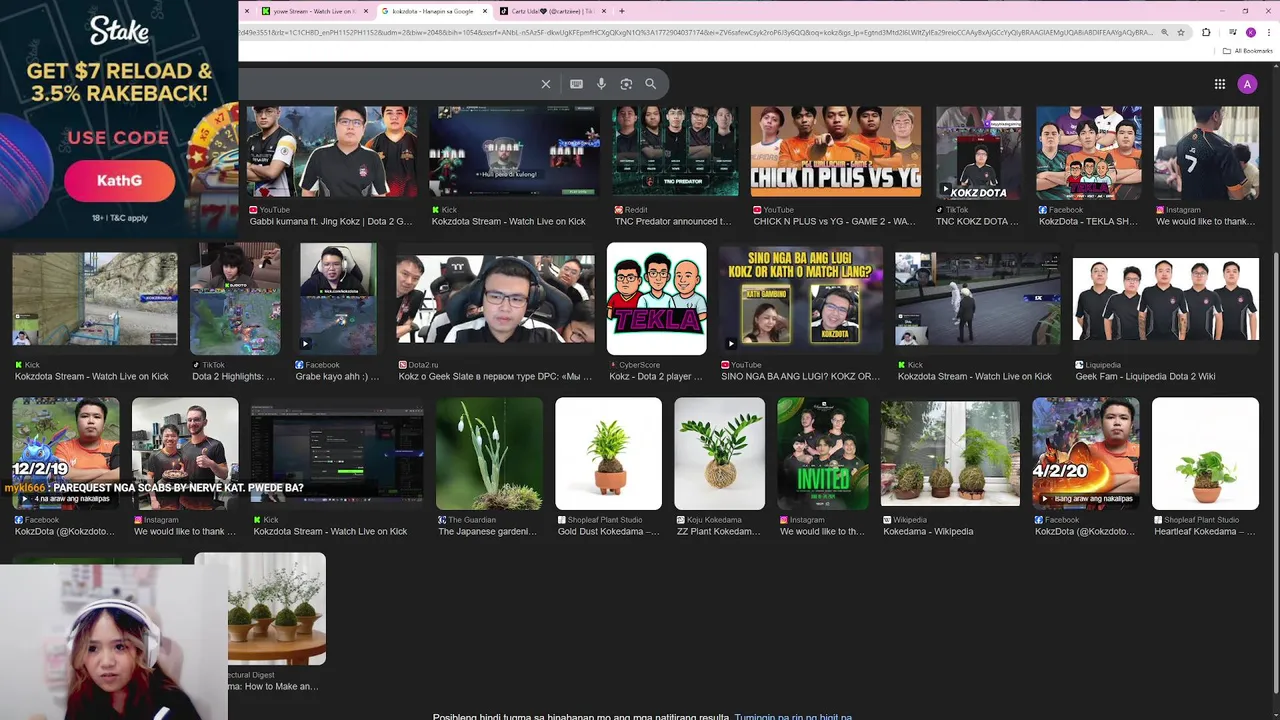Close the kokzdota Google search tab
Screen dimensions: 1280x720
tap(485, 11)
